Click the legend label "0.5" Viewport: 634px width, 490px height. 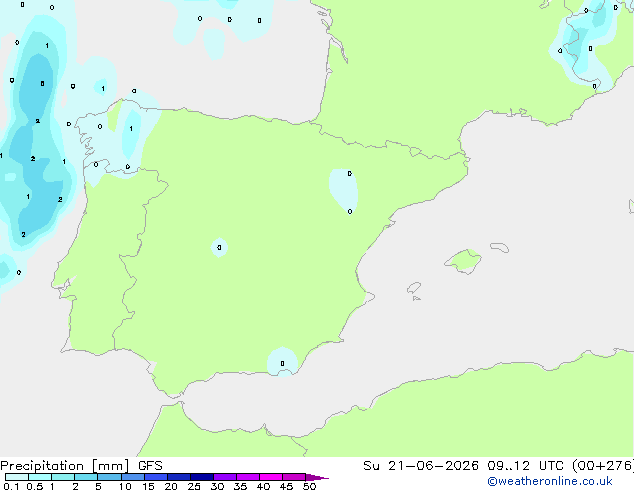click(35, 486)
